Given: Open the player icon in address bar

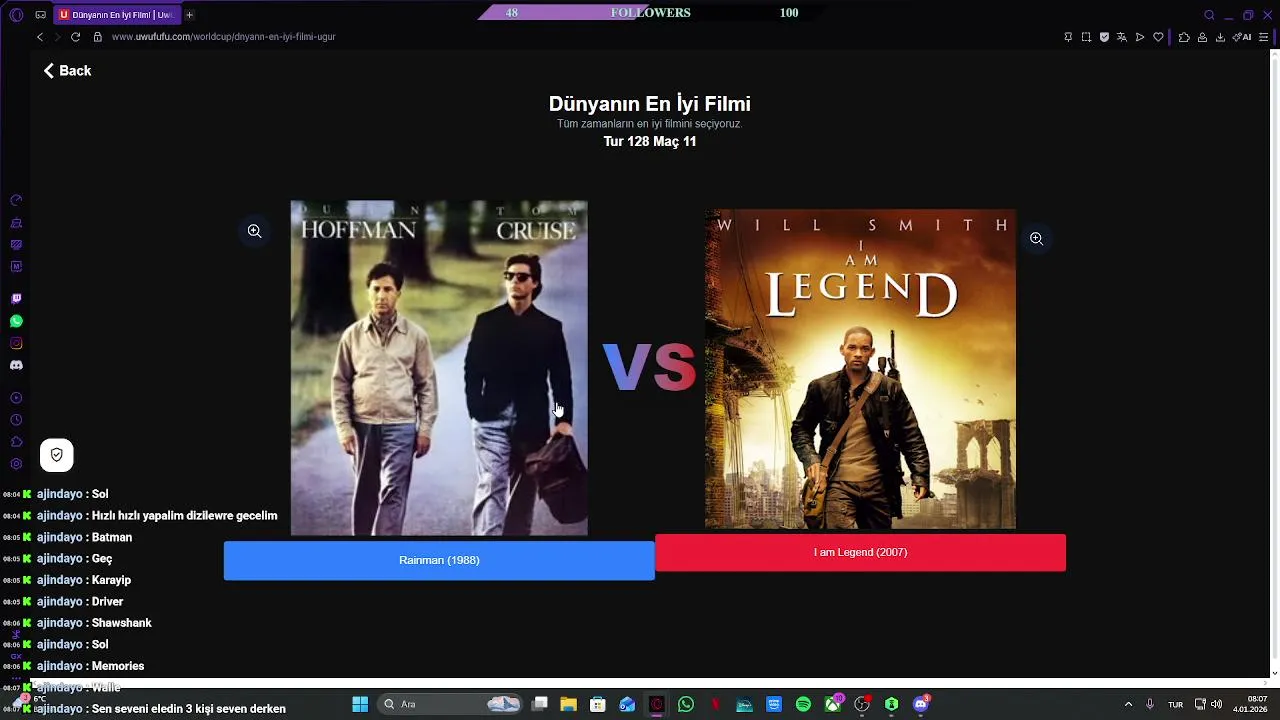Looking at the screenshot, I should [1140, 37].
